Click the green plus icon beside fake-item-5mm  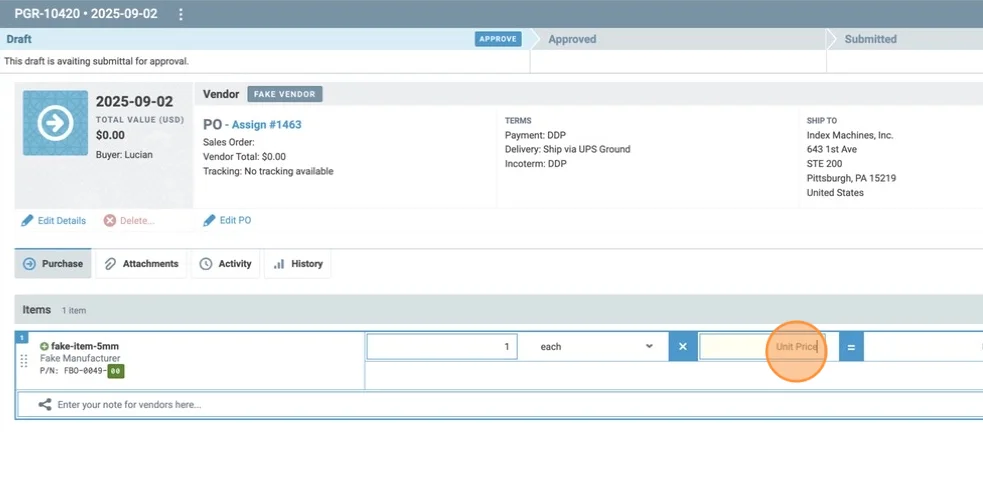click(x=44, y=346)
